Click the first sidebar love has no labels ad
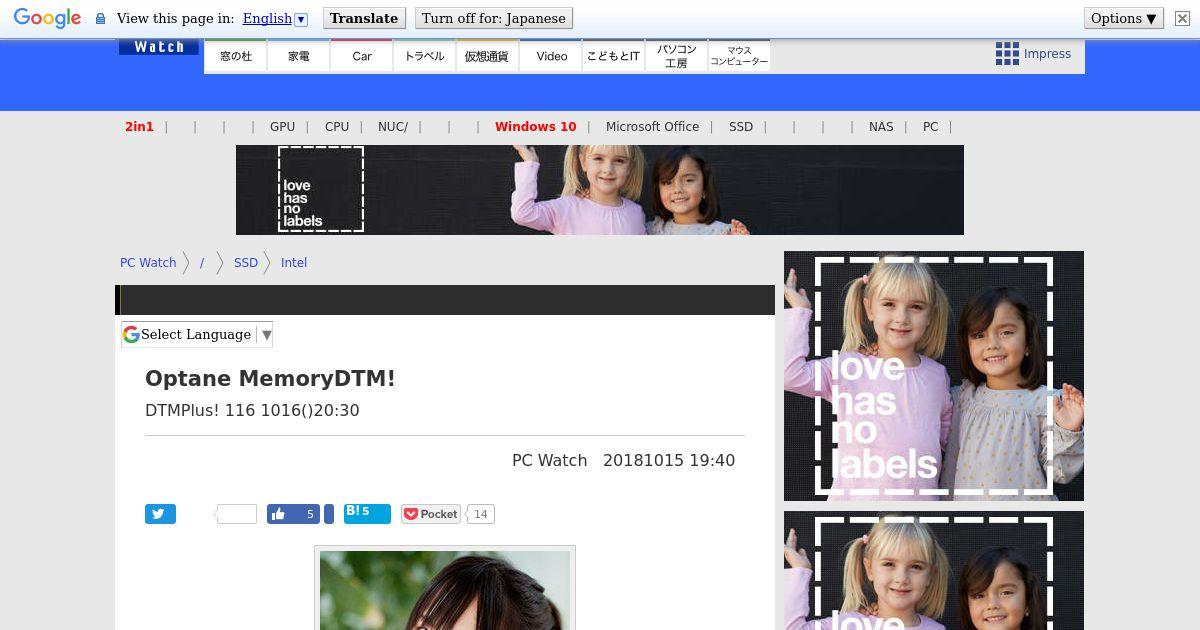Screen dimensions: 1200x630 (x=934, y=376)
